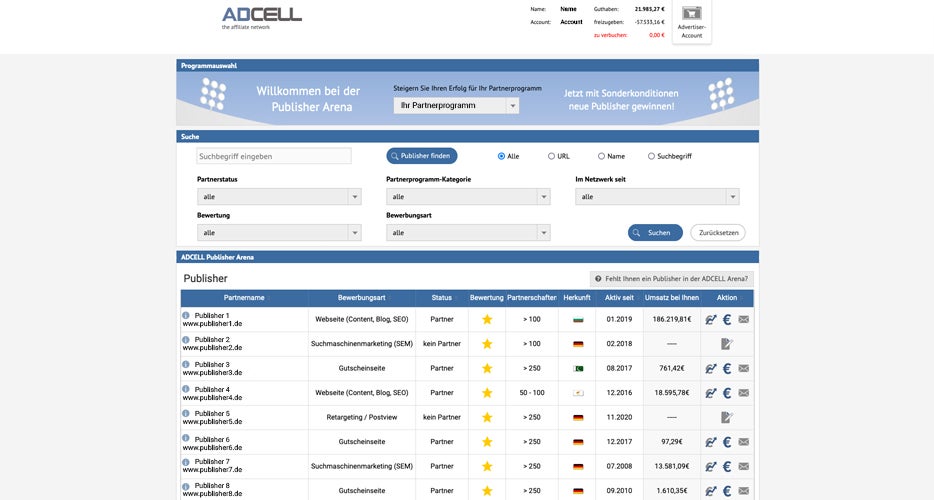Viewport: 934px width, 500px height.
Task: Select the Name radio button
Action: [x=601, y=156]
